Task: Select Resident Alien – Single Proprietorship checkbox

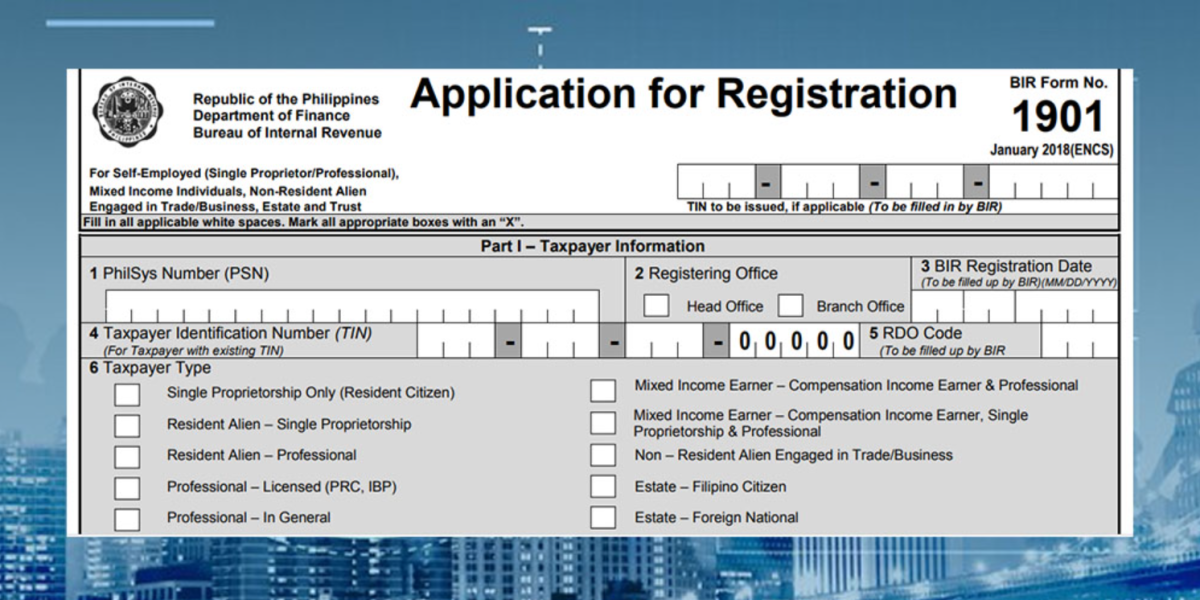Action: pos(127,425)
